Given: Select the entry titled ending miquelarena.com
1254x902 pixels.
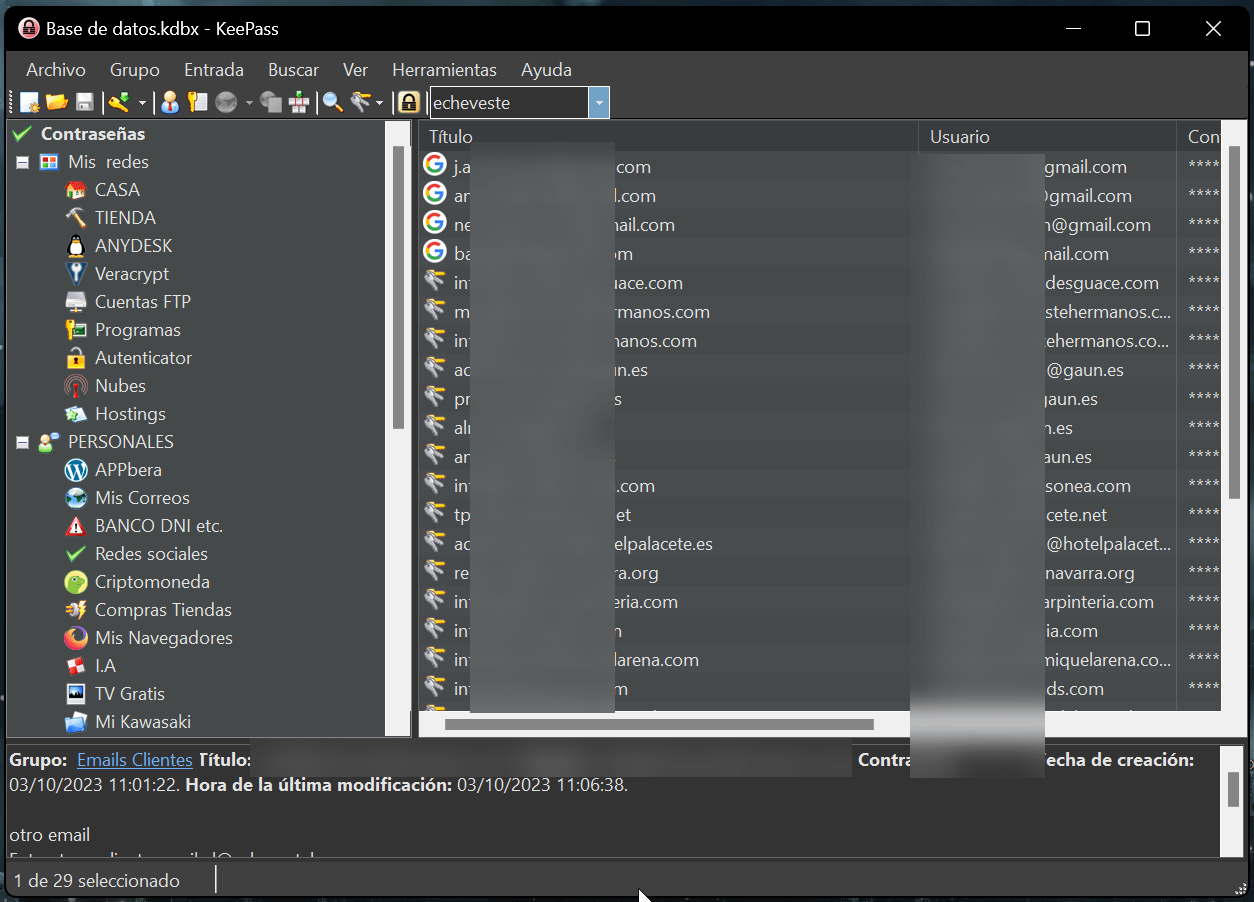Looking at the screenshot, I should coord(819,660).
